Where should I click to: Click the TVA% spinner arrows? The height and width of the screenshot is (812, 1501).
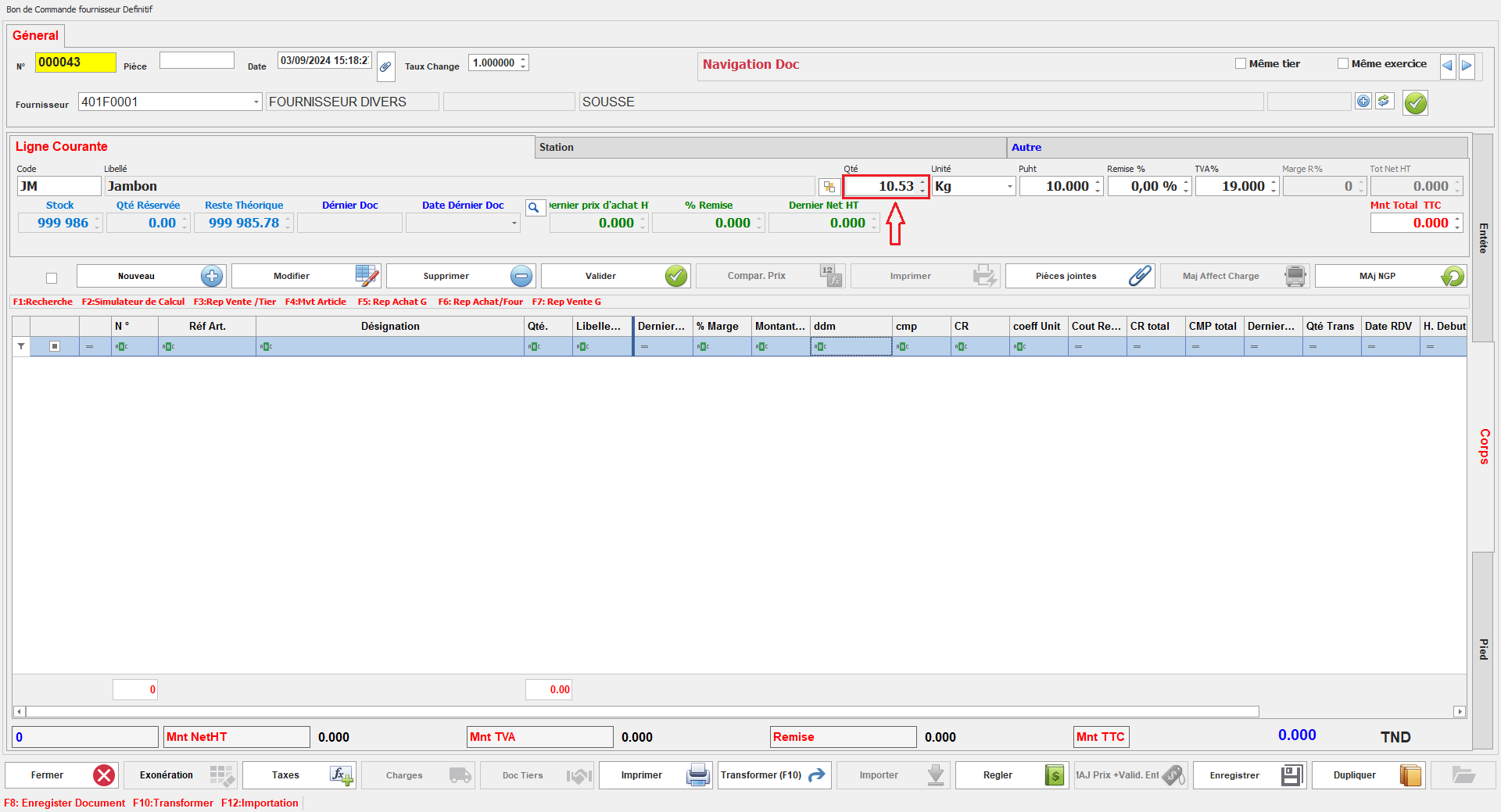[1274, 187]
